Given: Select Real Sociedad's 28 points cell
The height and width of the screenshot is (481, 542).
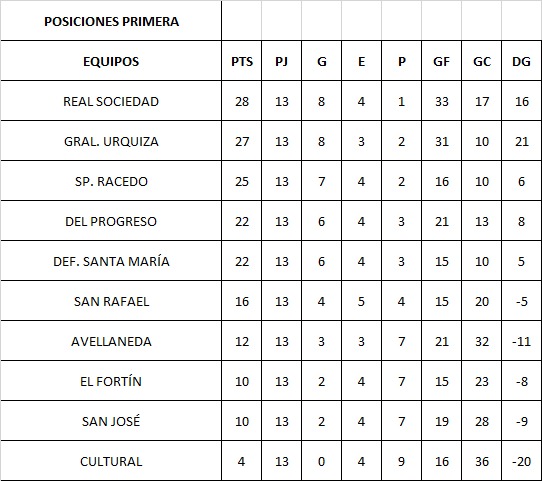Looking at the screenshot, I should point(242,101).
